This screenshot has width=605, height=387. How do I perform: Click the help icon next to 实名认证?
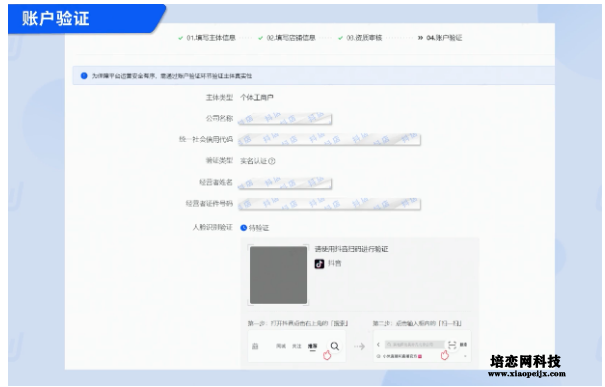point(272,161)
